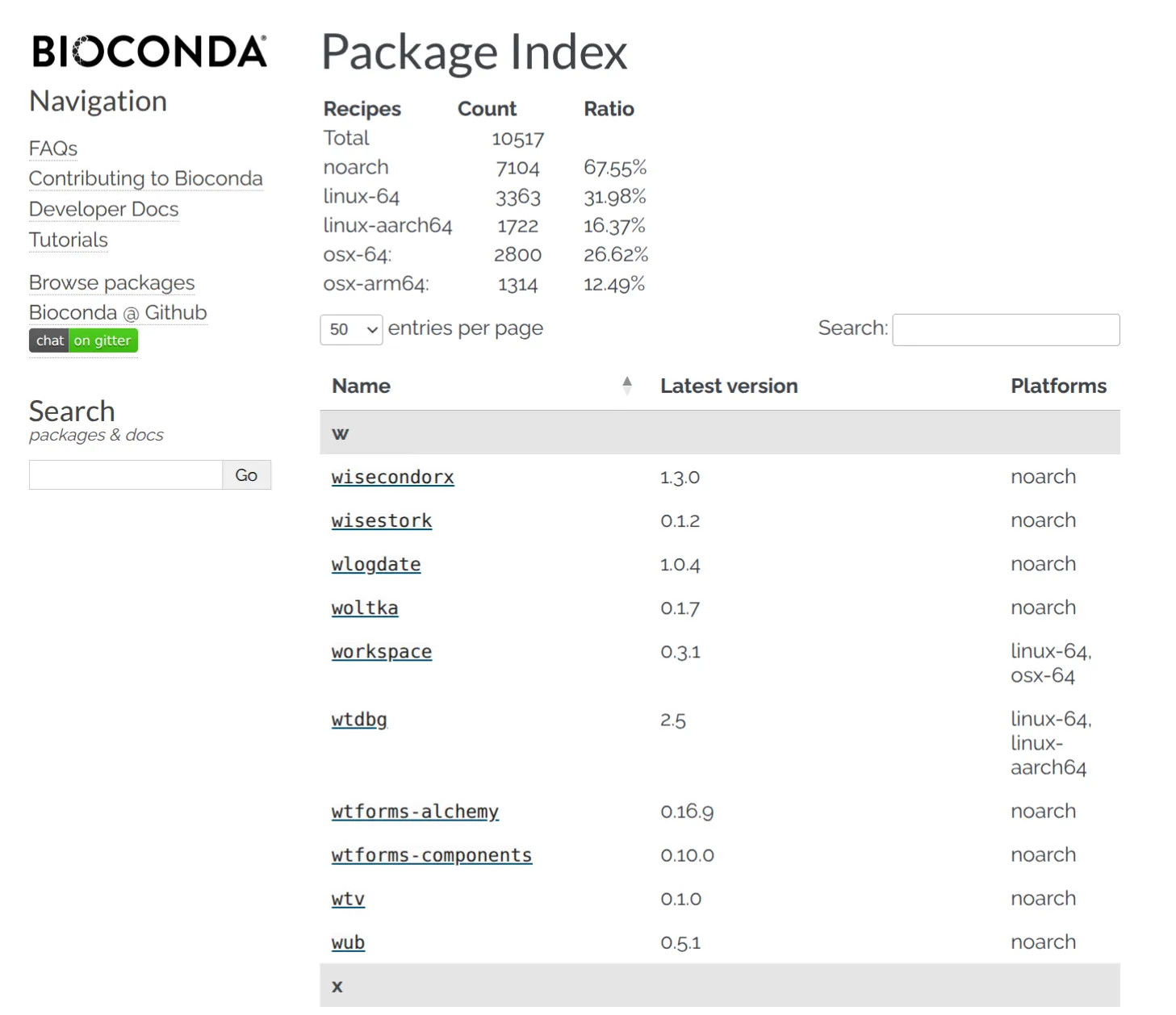Screen dimensions: 1176x1015
Task: Open the chat on gitter badge
Action: [x=84, y=340]
